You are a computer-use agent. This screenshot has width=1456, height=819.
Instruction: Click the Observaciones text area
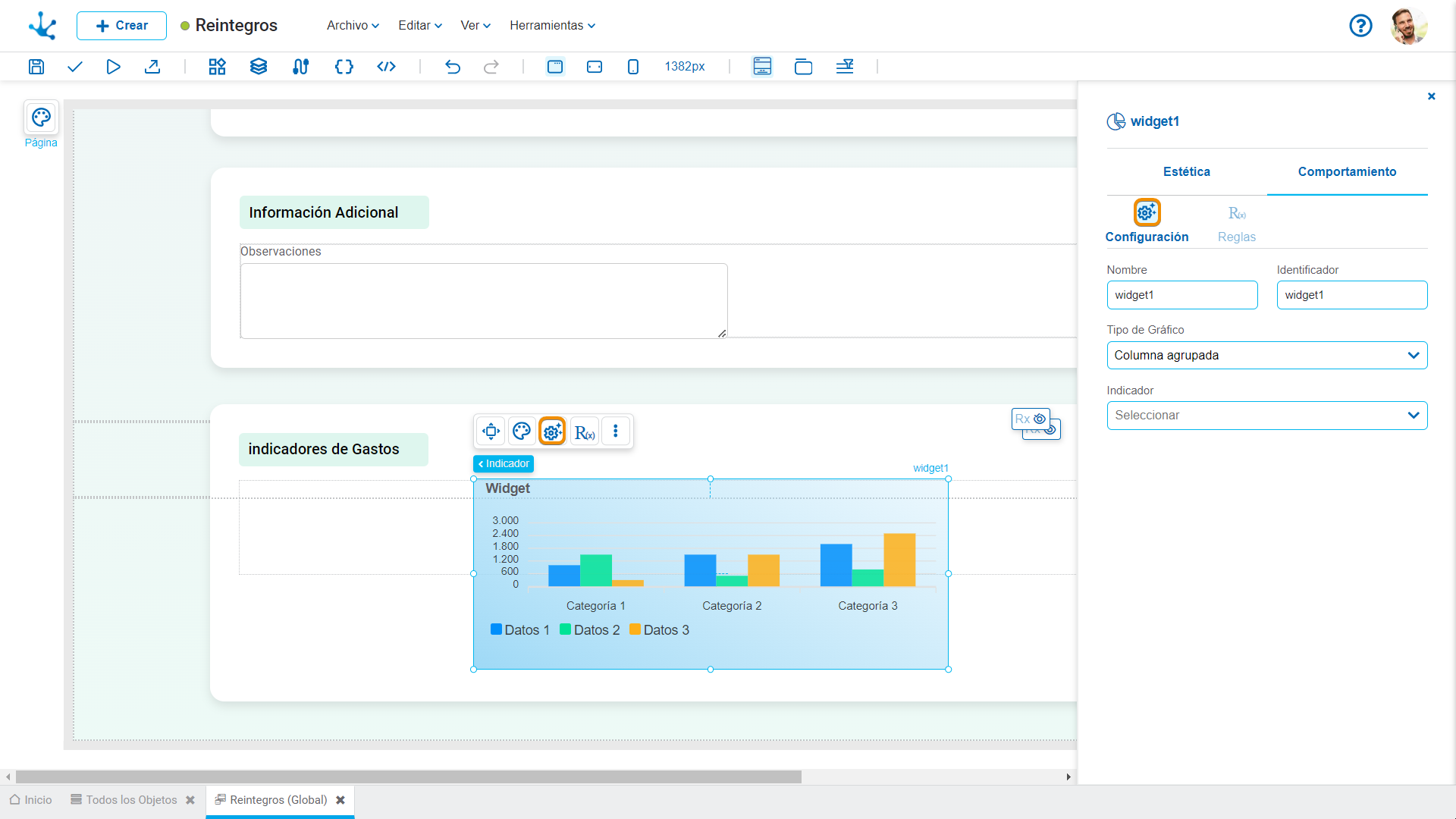484,301
